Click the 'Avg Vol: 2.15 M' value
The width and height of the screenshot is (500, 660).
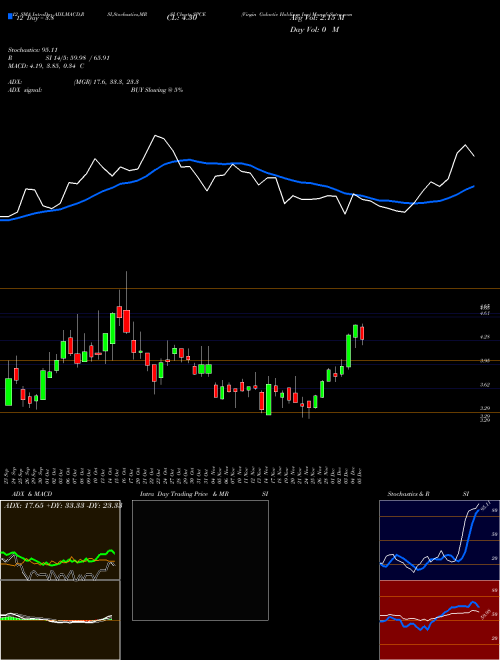pyautogui.click(x=317, y=19)
